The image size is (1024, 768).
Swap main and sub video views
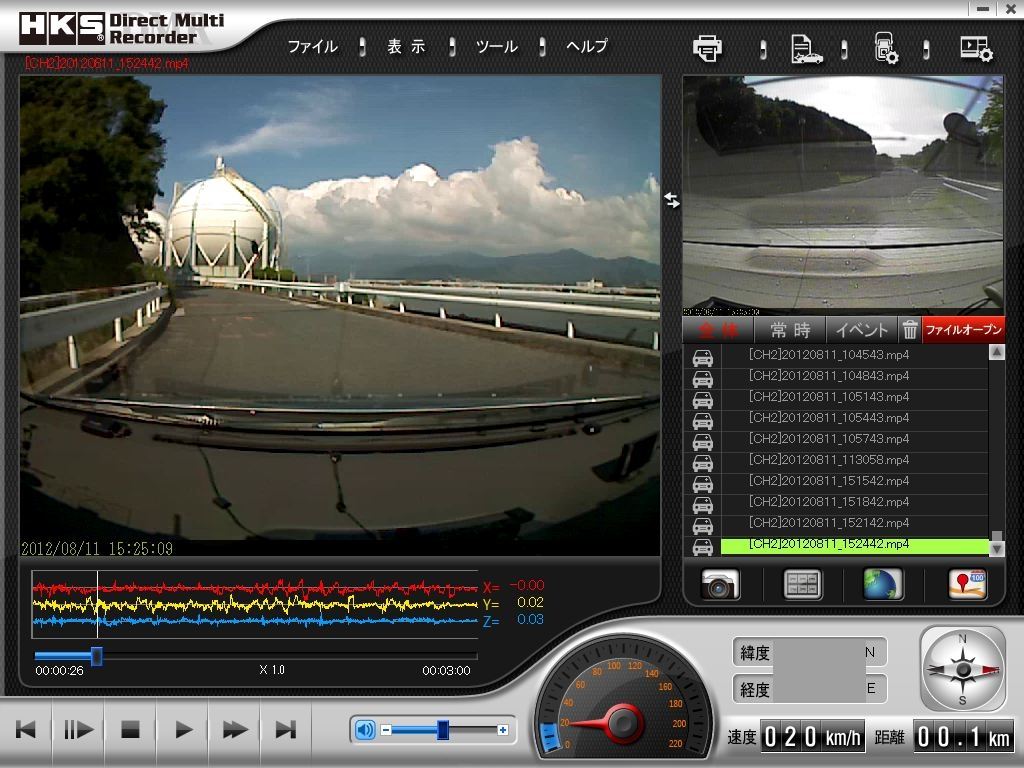[x=672, y=200]
